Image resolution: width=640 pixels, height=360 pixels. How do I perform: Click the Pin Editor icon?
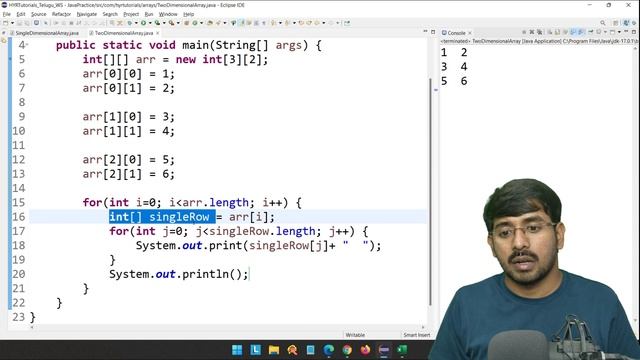coord(347,23)
